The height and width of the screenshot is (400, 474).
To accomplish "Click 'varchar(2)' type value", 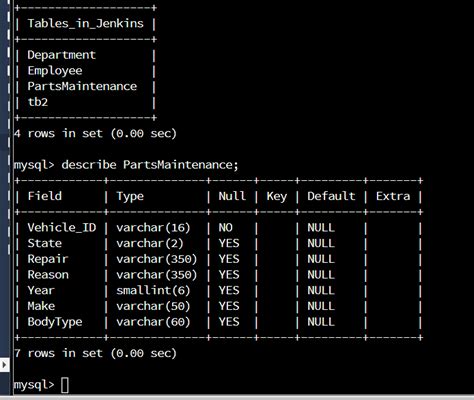I will point(150,244).
